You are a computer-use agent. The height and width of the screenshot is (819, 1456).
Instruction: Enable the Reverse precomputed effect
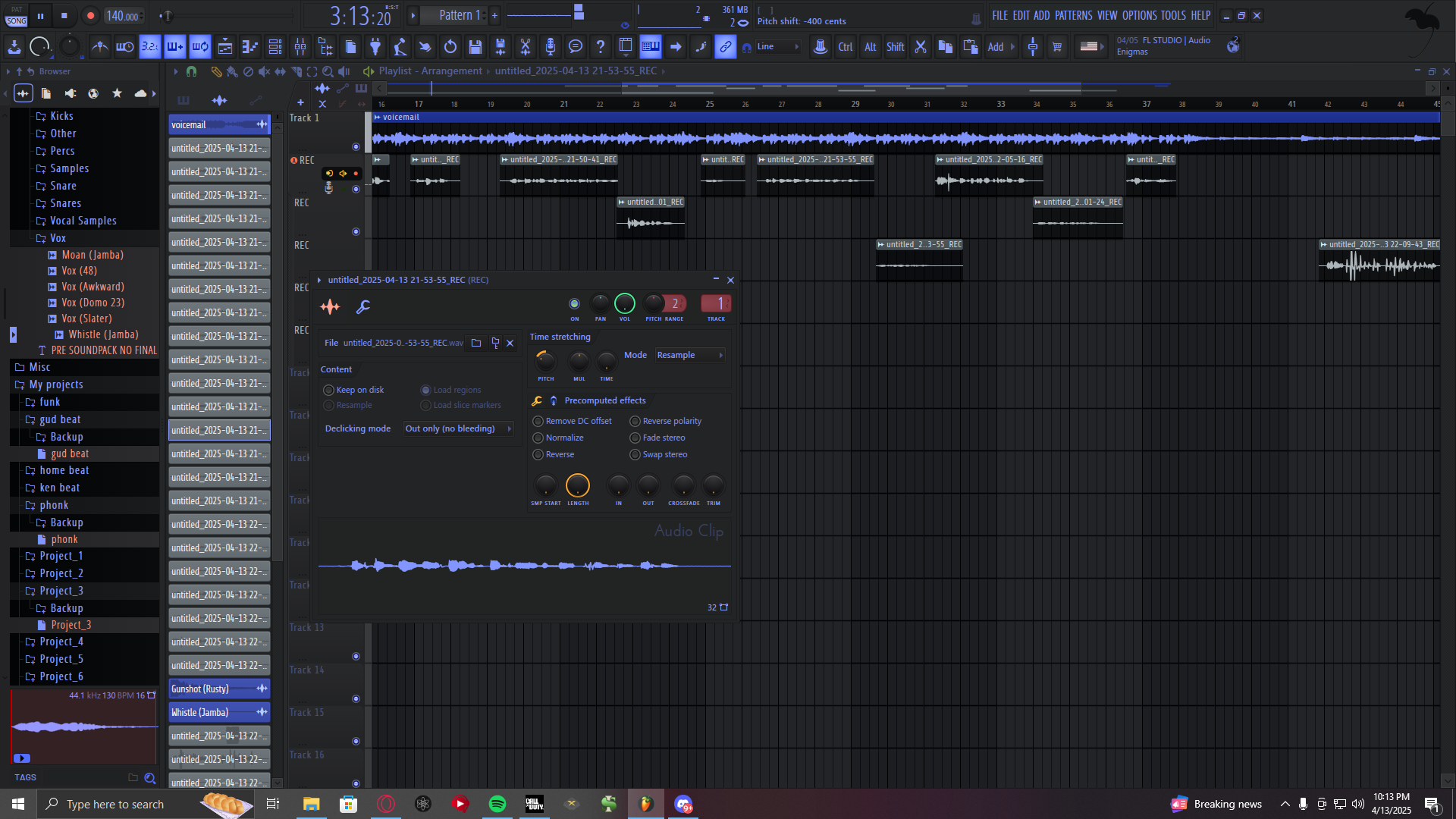pyautogui.click(x=538, y=454)
